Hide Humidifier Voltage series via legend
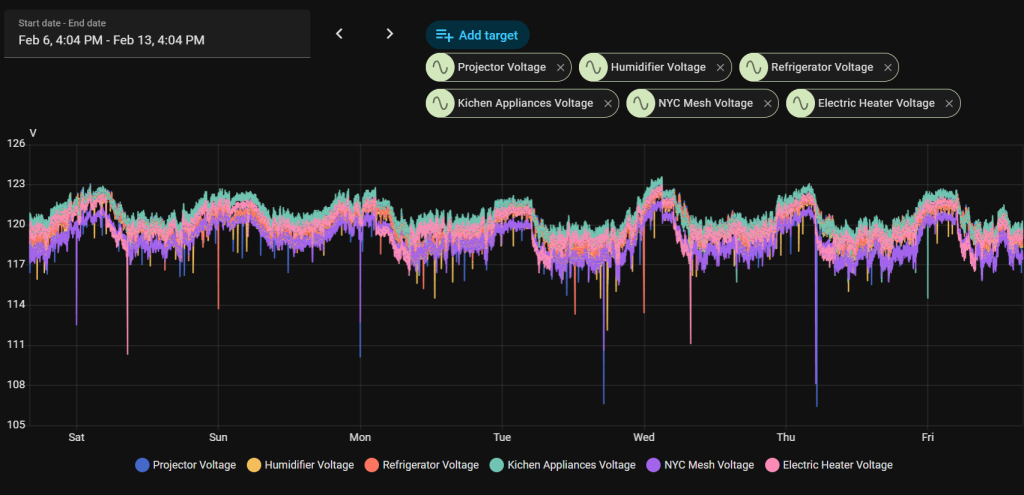Screen dimensions: 1024x495 tap(299, 465)
